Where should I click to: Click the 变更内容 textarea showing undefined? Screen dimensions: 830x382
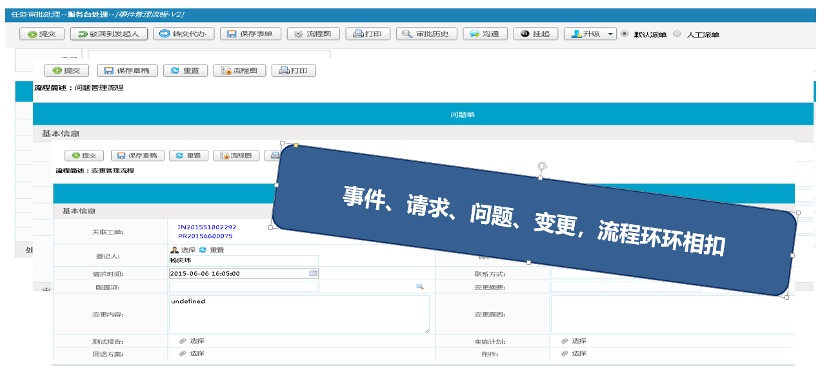299,314
